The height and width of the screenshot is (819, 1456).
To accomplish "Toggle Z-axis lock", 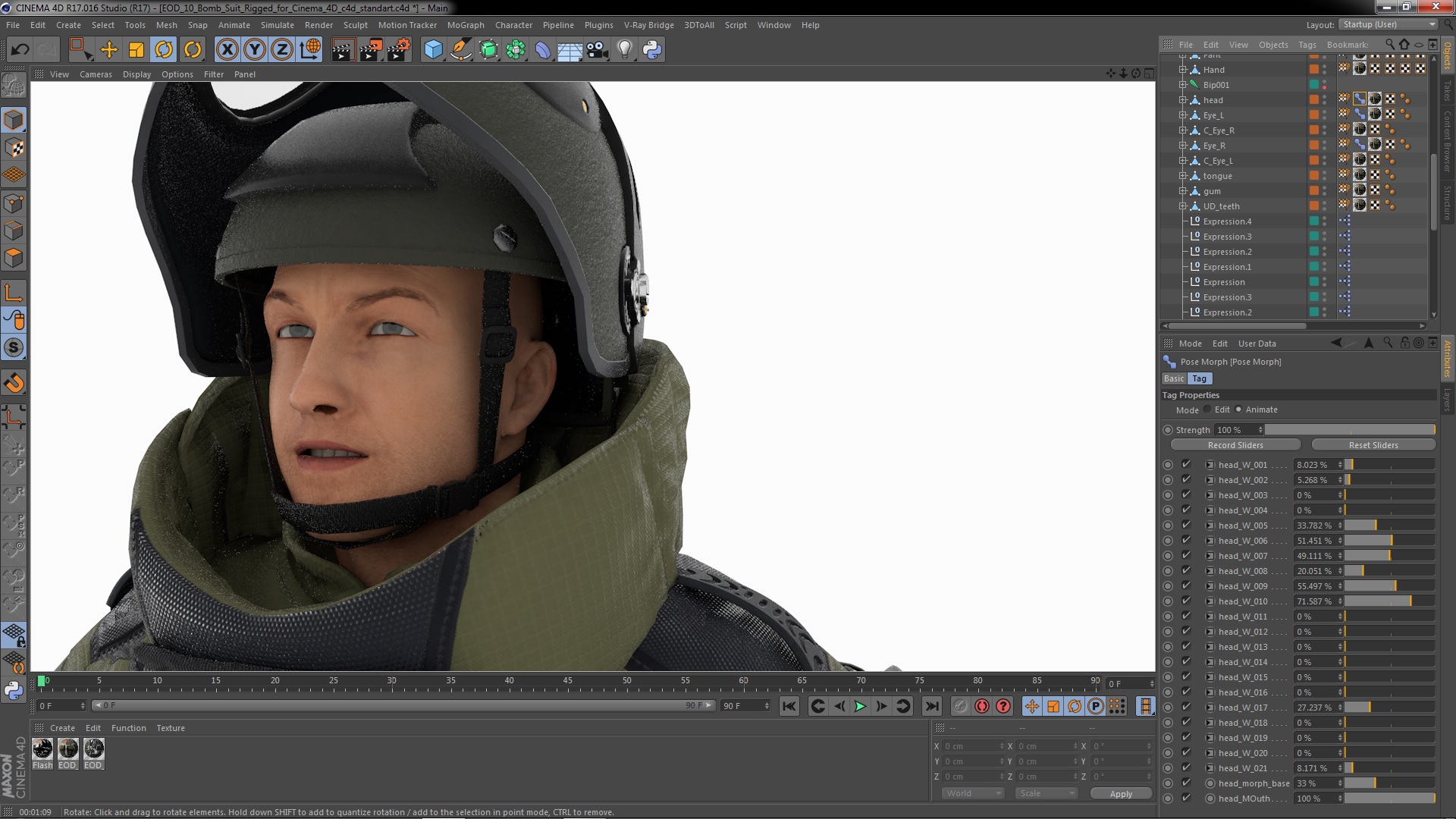I will (x=282, y=50).
